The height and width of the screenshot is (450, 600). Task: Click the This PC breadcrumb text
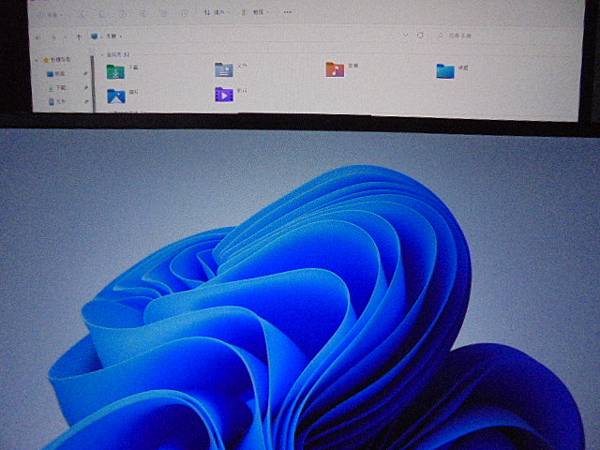111,36
